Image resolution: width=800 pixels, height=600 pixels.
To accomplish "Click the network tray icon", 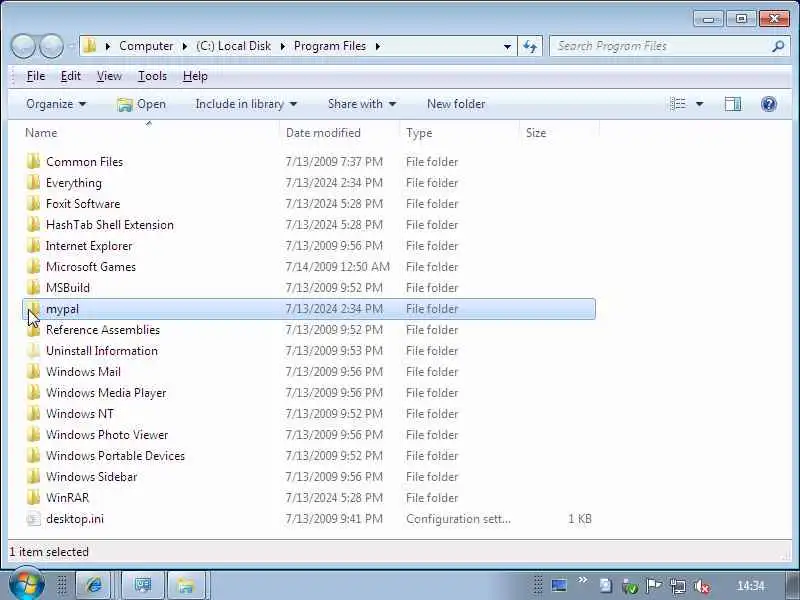I will (678, 586).
